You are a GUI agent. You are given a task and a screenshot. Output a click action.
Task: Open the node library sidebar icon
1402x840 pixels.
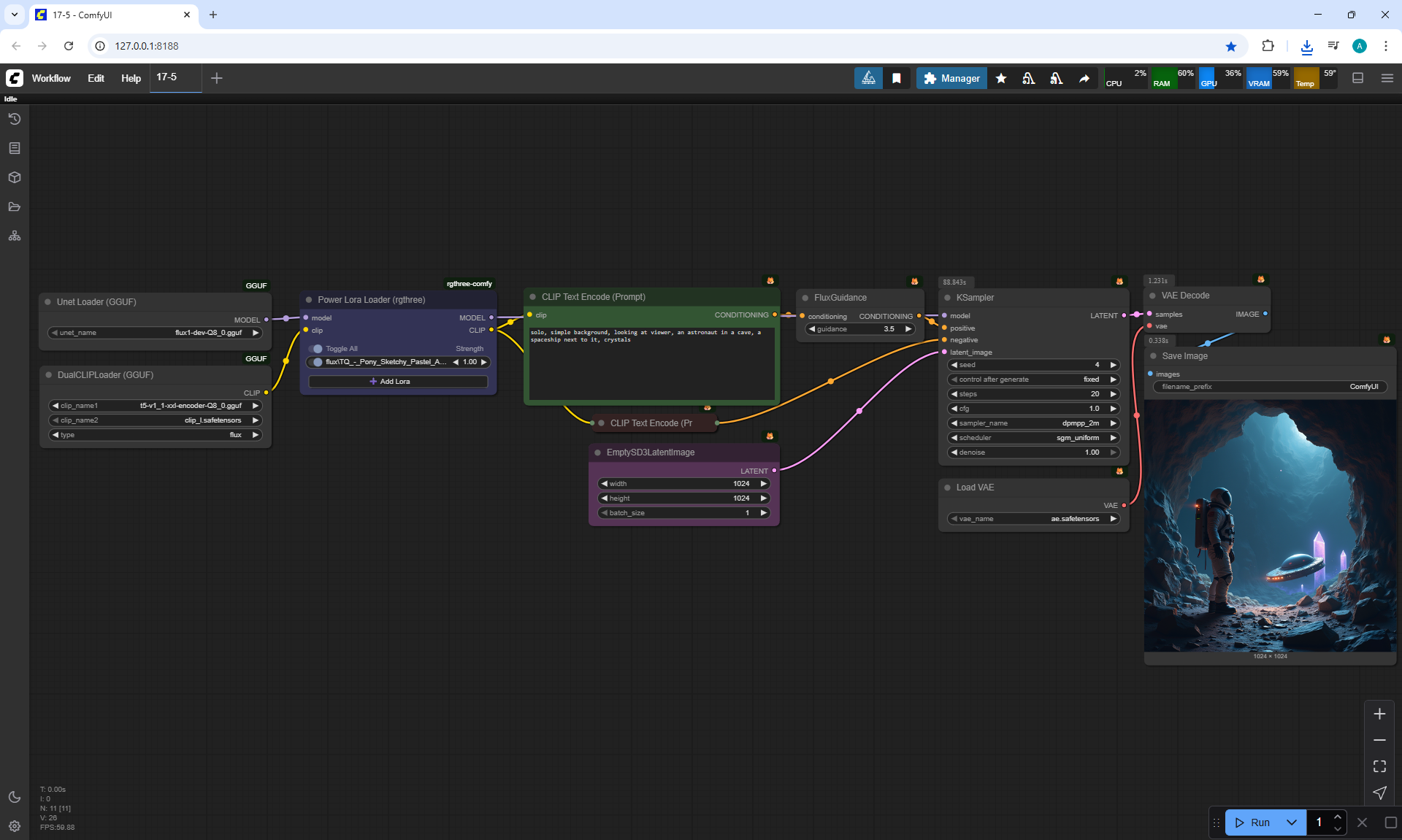(x=15, y=148)
